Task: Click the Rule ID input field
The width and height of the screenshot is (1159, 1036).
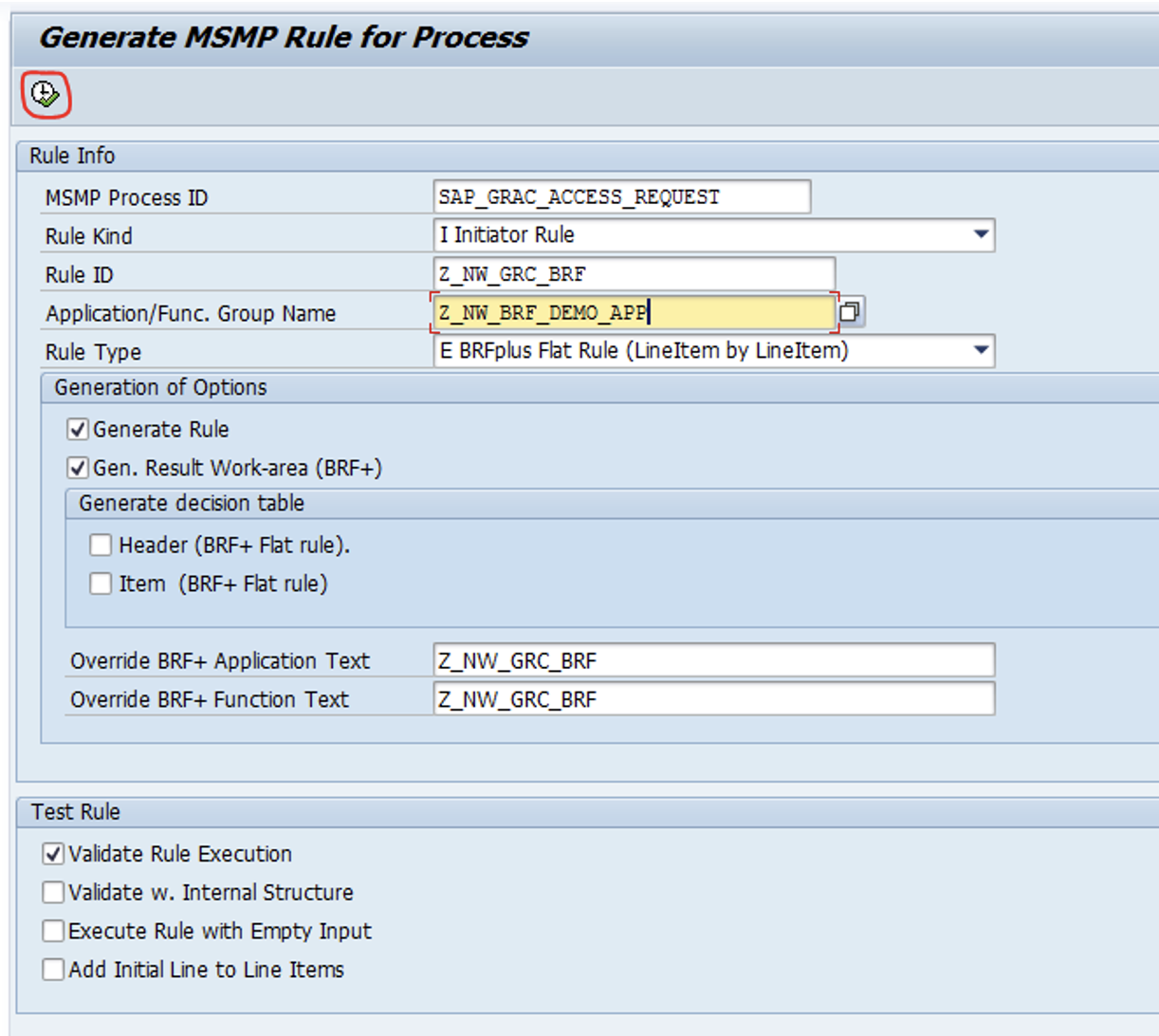Action: (635, 274)
